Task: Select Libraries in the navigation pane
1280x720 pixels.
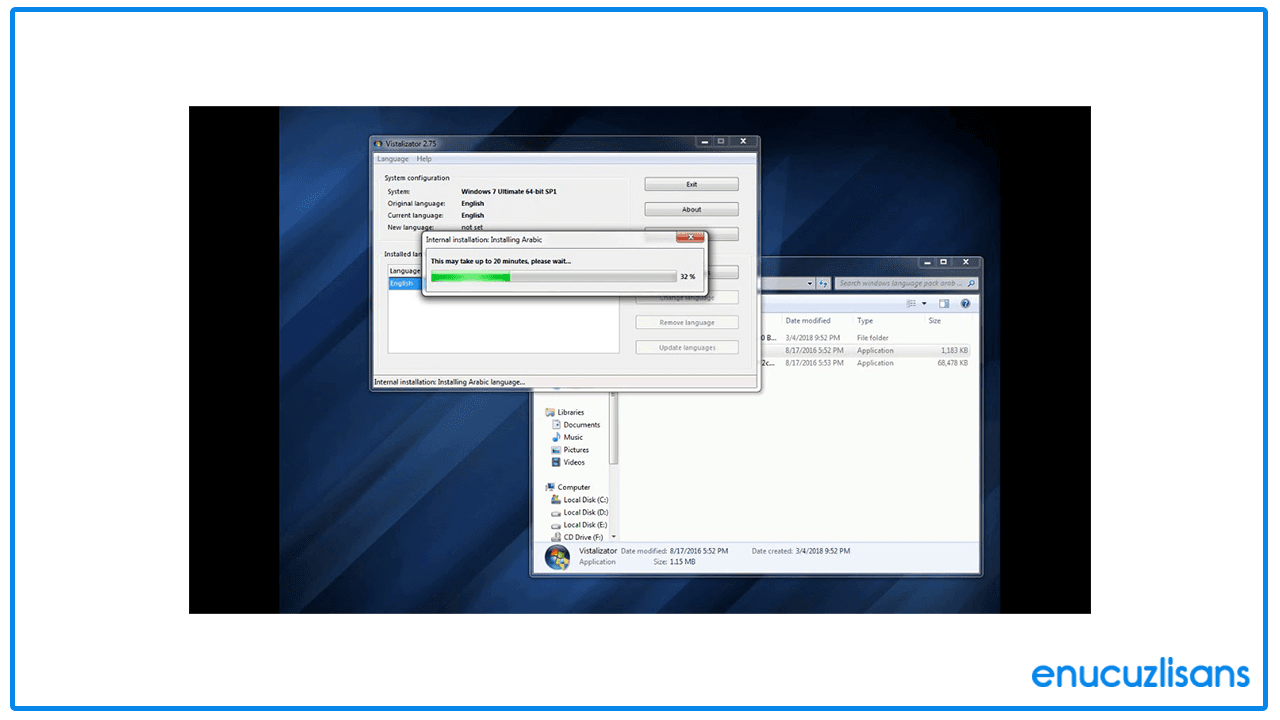Action: (x=571, y=412)
